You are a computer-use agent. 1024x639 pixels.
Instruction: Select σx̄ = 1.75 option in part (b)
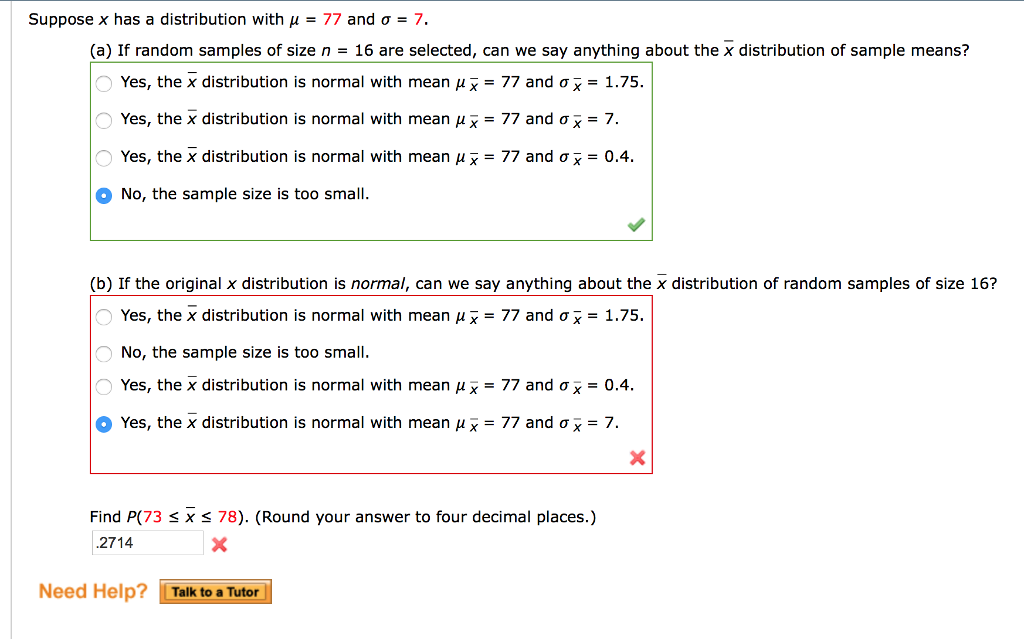click(104, 316)
